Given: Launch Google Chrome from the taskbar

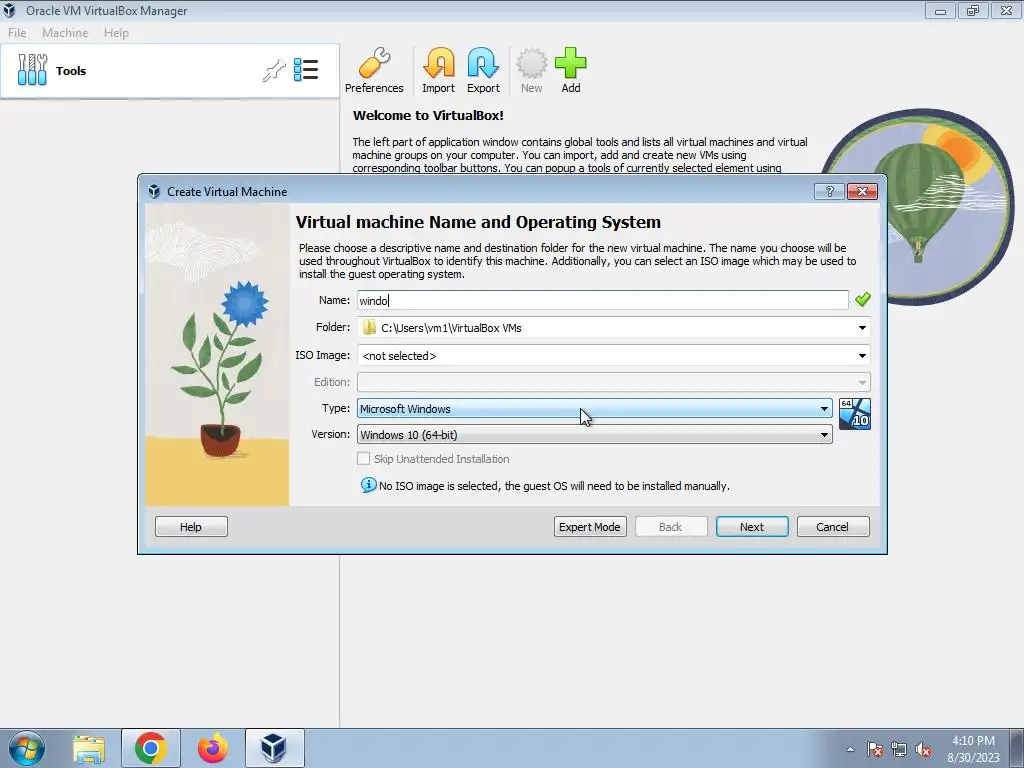Looking at the screenshot, I should [151, 748].
